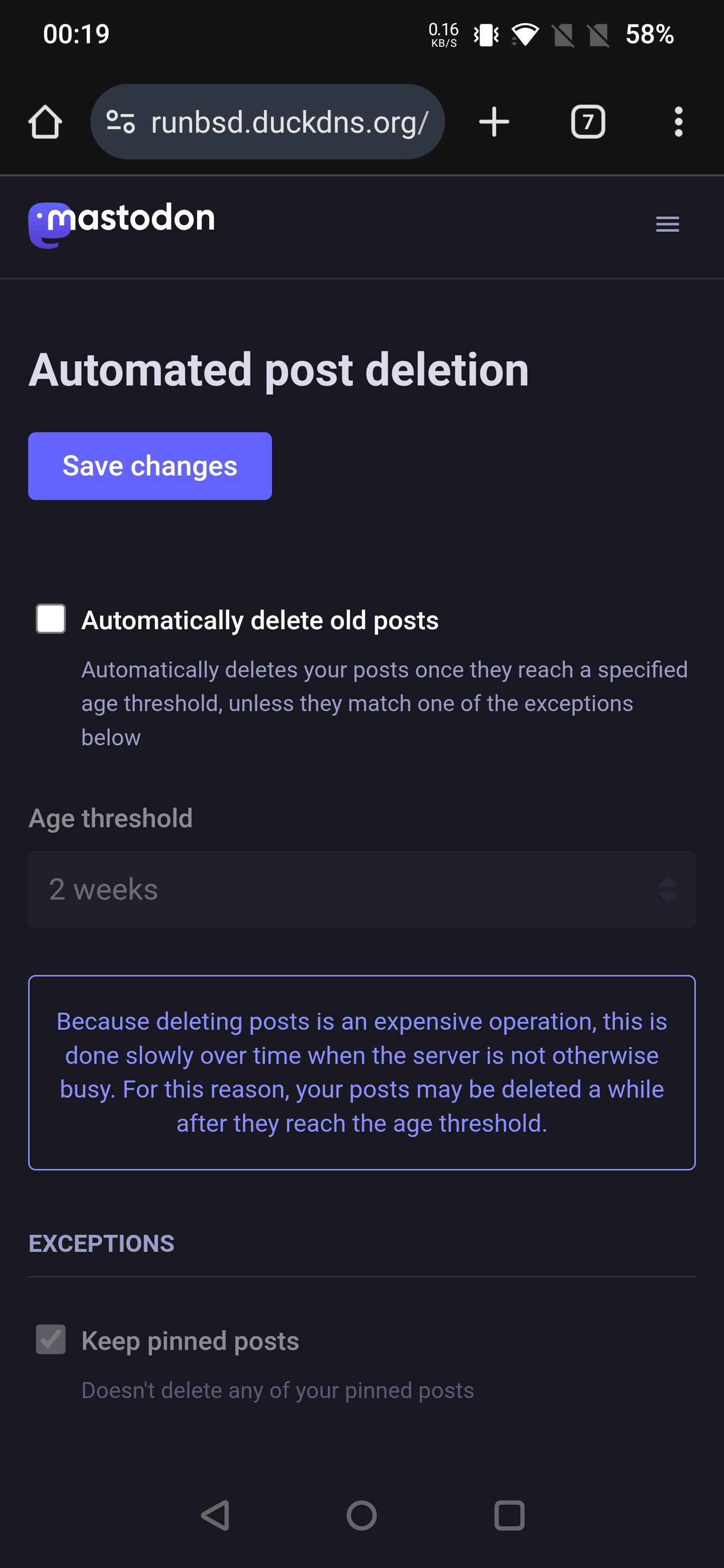The height and width of the screenshot is (1568, 724).
Task: Open a new browser tab
Action: [494, 122]
